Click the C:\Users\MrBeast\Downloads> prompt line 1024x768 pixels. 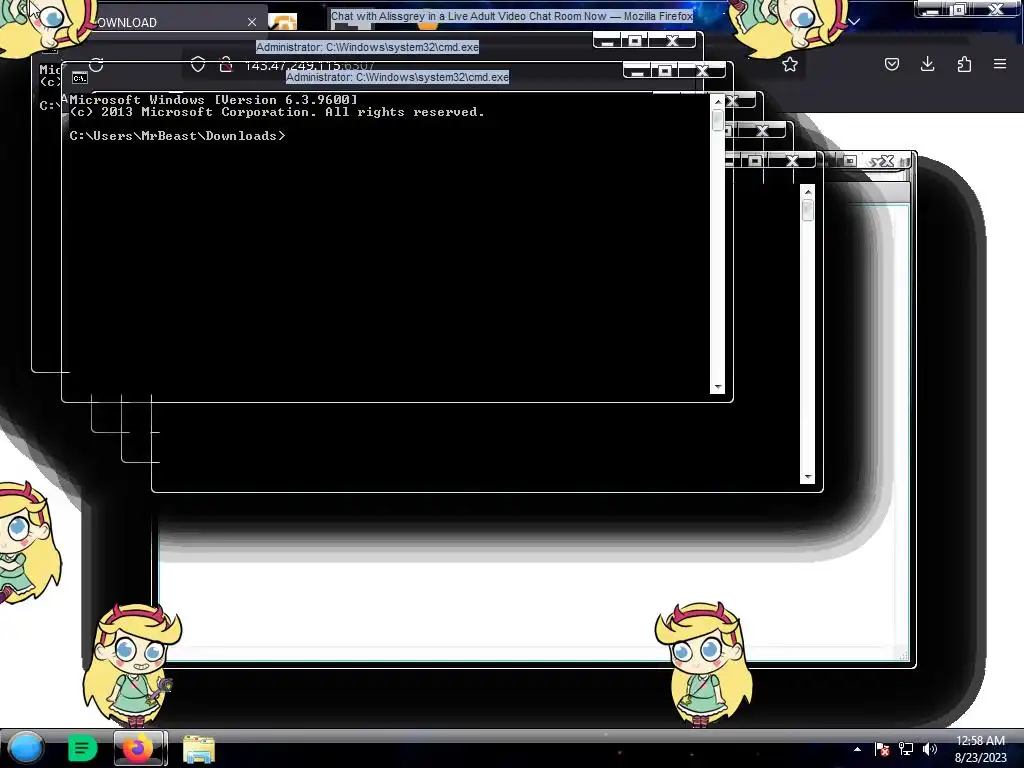tap(178, 136)
